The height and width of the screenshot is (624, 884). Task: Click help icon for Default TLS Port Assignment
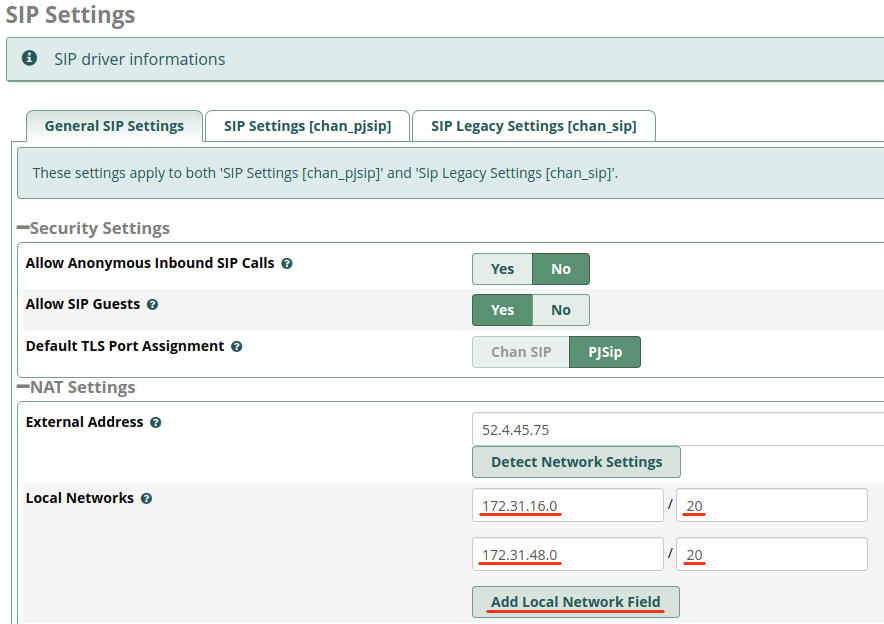pyautogui.click(x=237, y=347)
